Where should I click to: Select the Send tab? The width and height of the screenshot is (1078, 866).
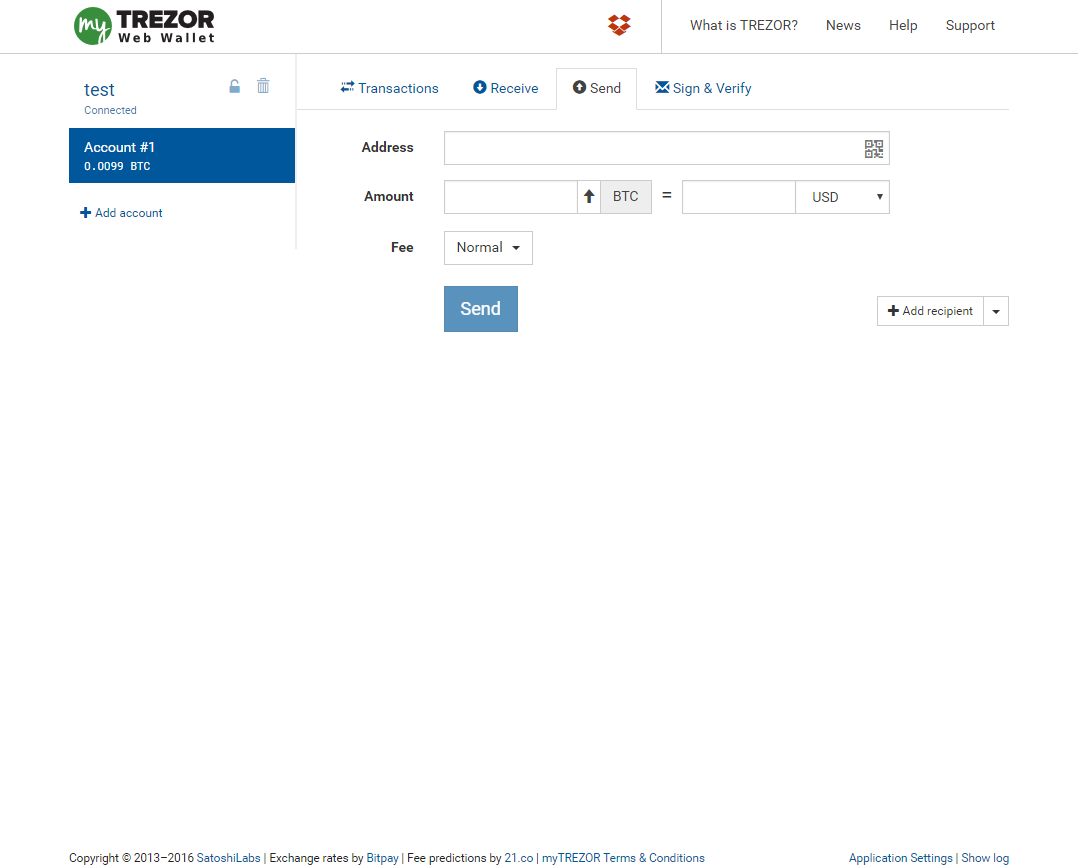point(597,88)
